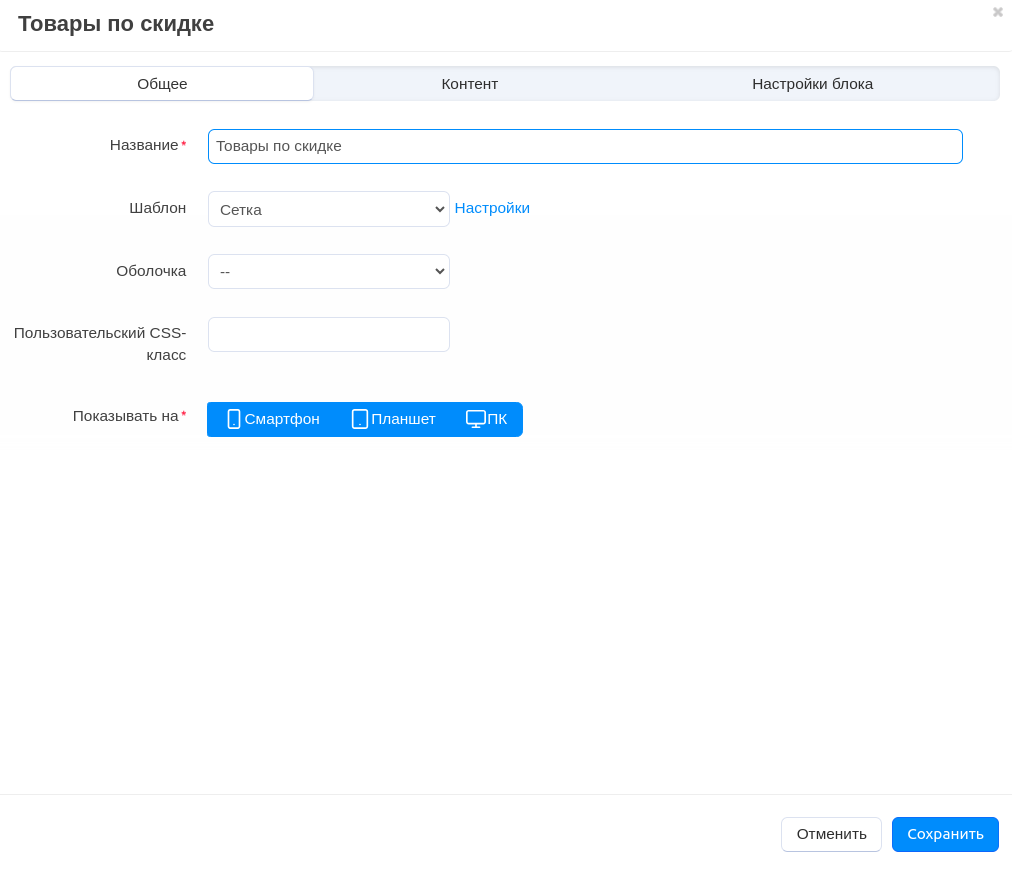The width and height of the screenshot is (1012, 871).
Task: Go to the Настройки блока tab
Action: (812, 84)
